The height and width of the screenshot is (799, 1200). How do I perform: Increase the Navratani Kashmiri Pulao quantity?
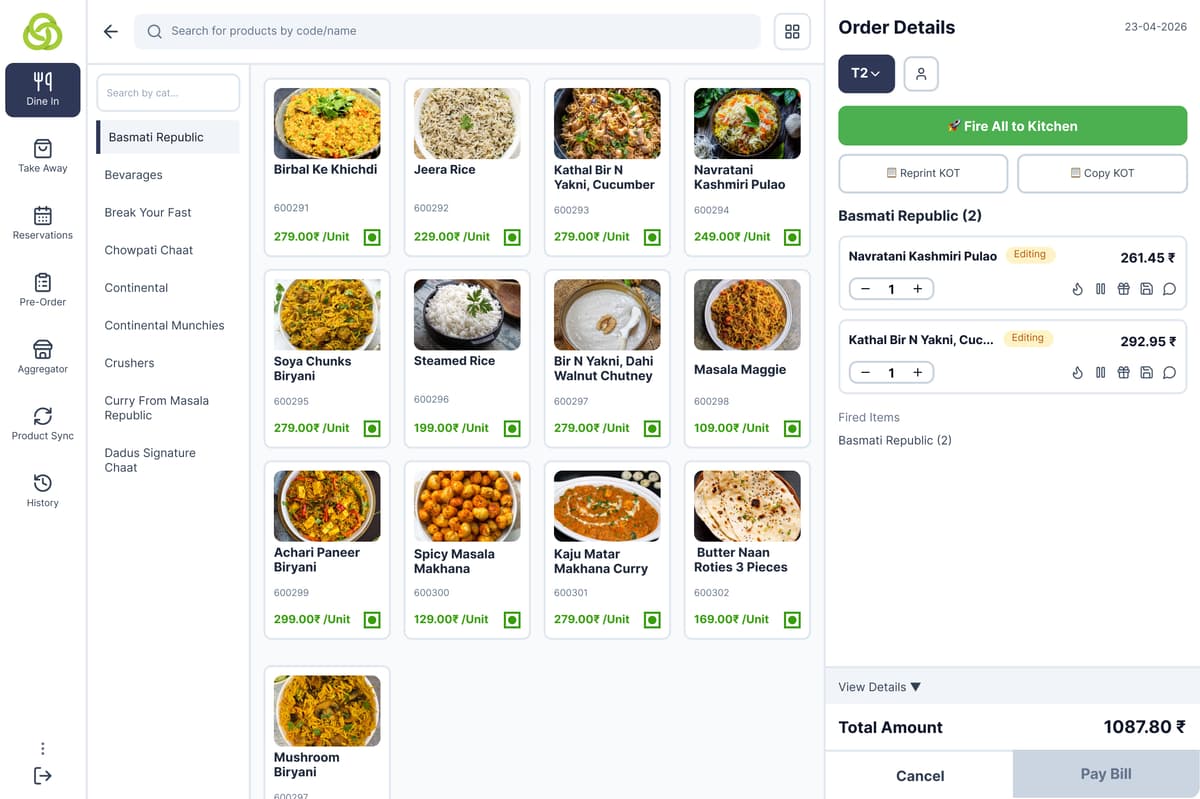tap(917, 289)
